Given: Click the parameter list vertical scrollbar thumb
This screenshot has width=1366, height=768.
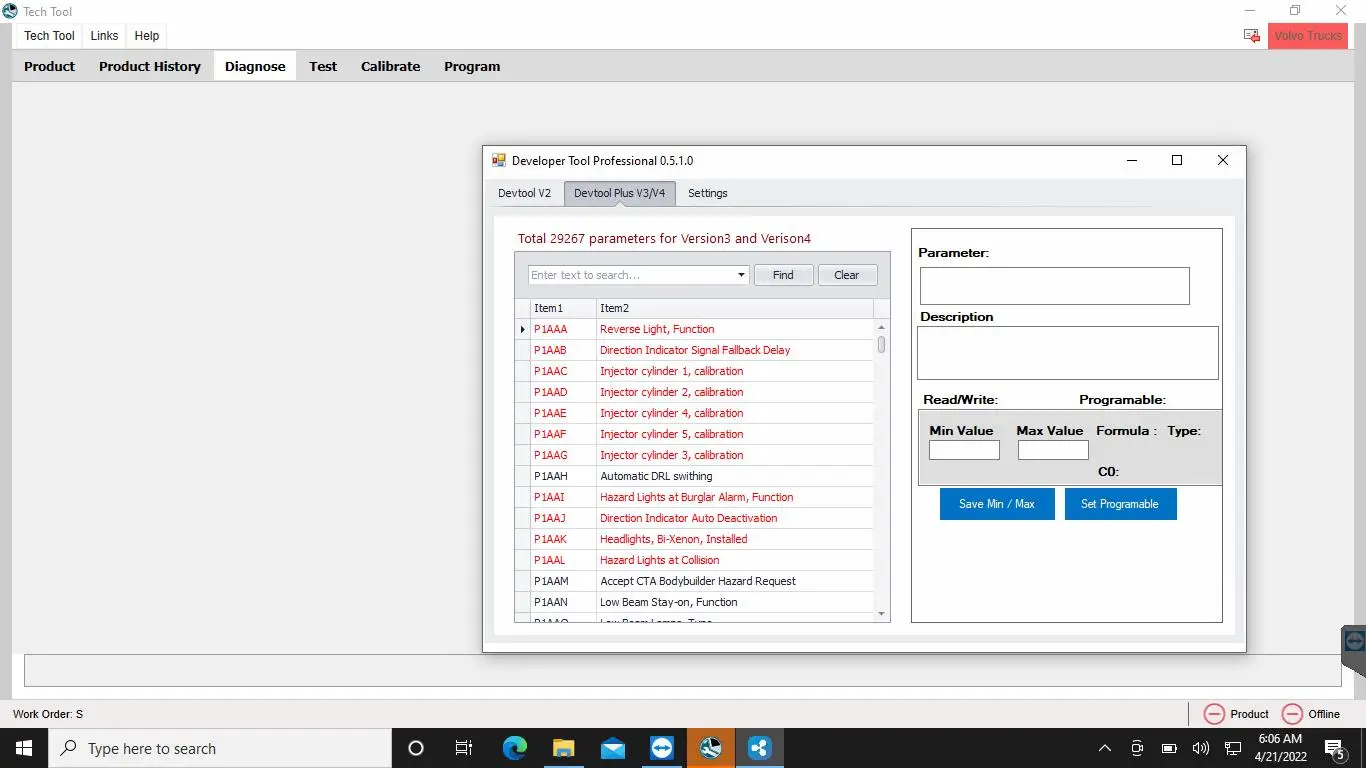Looking at the screenshot, I should point(881,345).
